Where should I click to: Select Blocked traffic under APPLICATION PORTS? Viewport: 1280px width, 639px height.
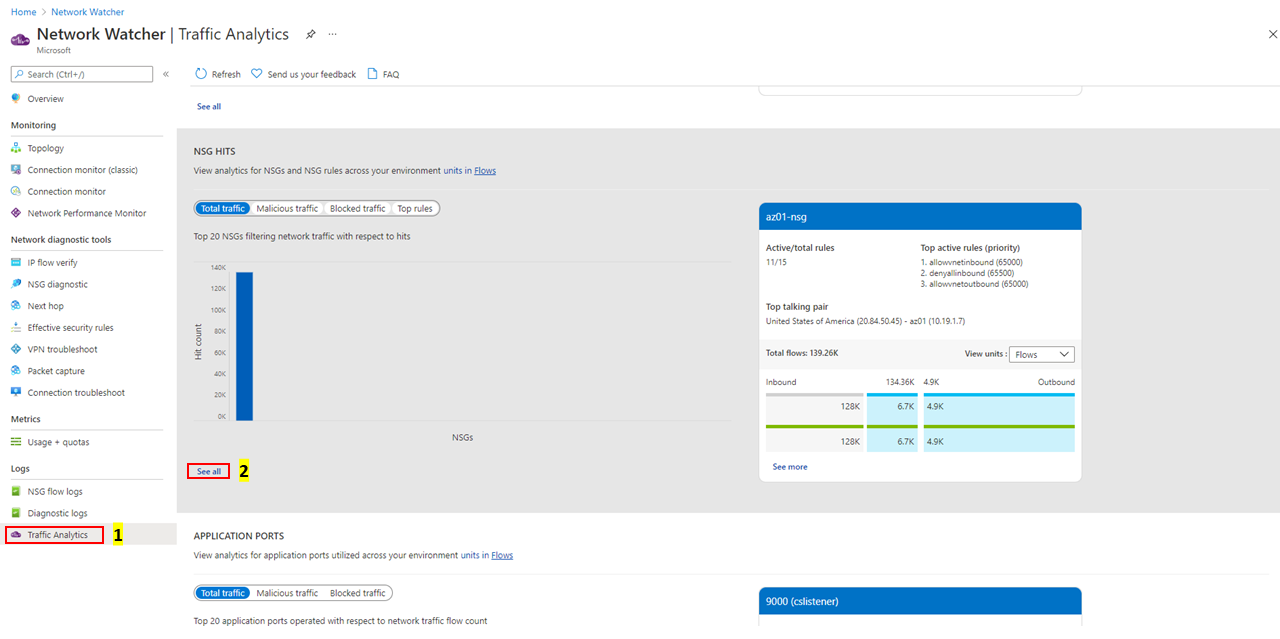[x=357, y=593]
